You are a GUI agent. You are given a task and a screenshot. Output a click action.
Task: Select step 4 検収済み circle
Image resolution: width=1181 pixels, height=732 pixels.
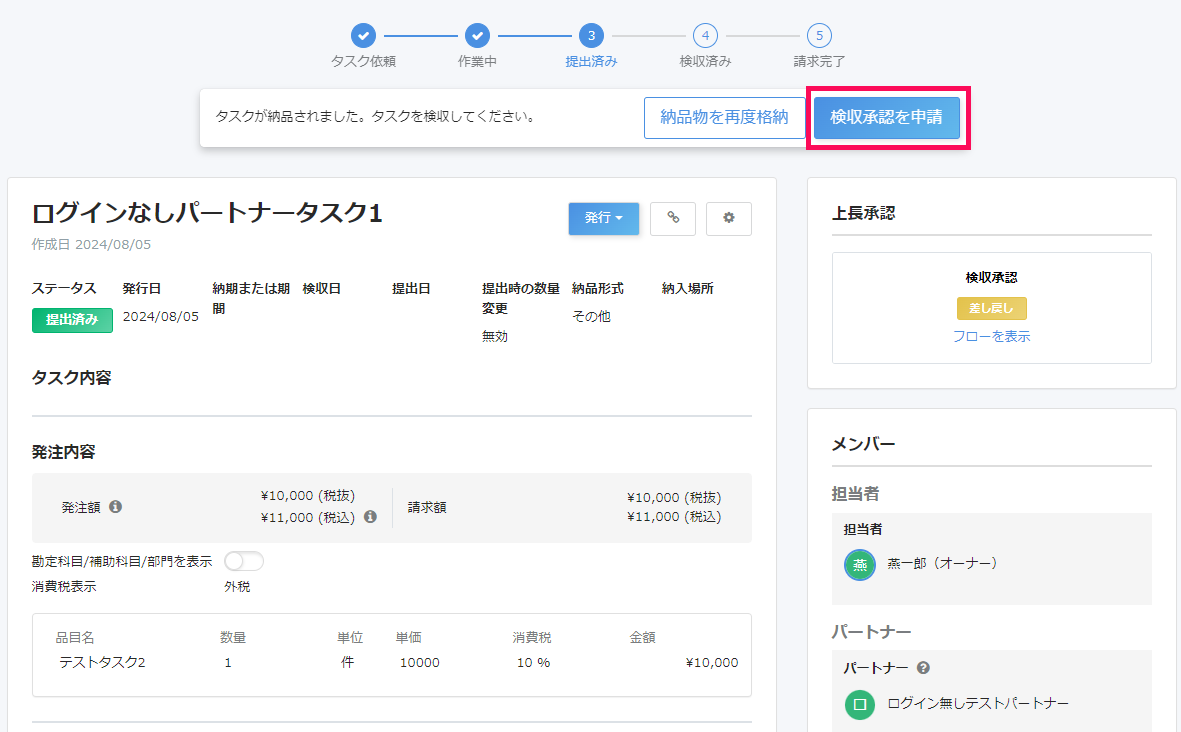(x=705, y=35)
